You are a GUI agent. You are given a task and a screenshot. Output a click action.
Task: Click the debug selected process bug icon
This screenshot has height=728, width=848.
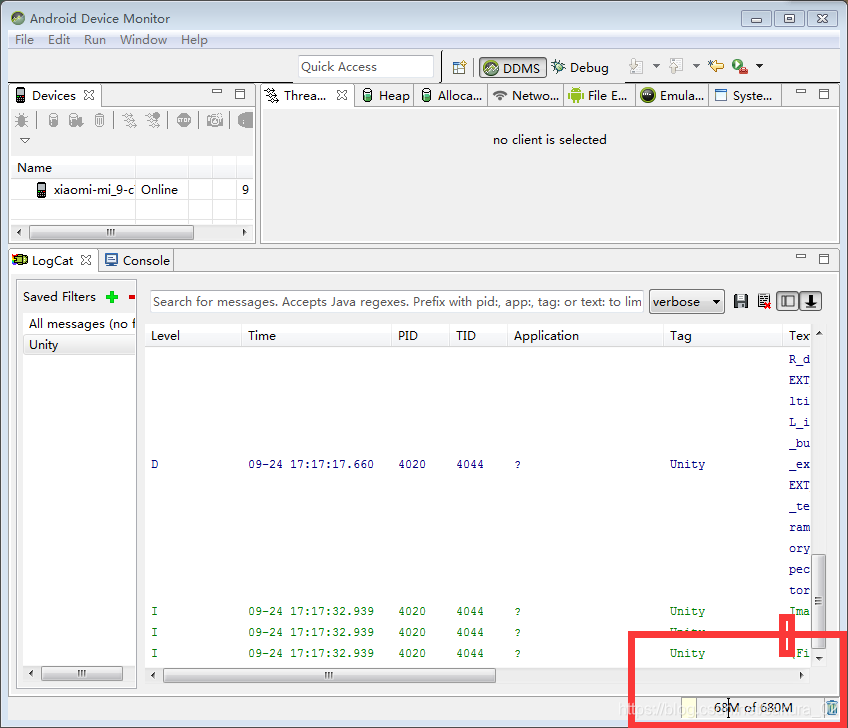tap(22, 120)
